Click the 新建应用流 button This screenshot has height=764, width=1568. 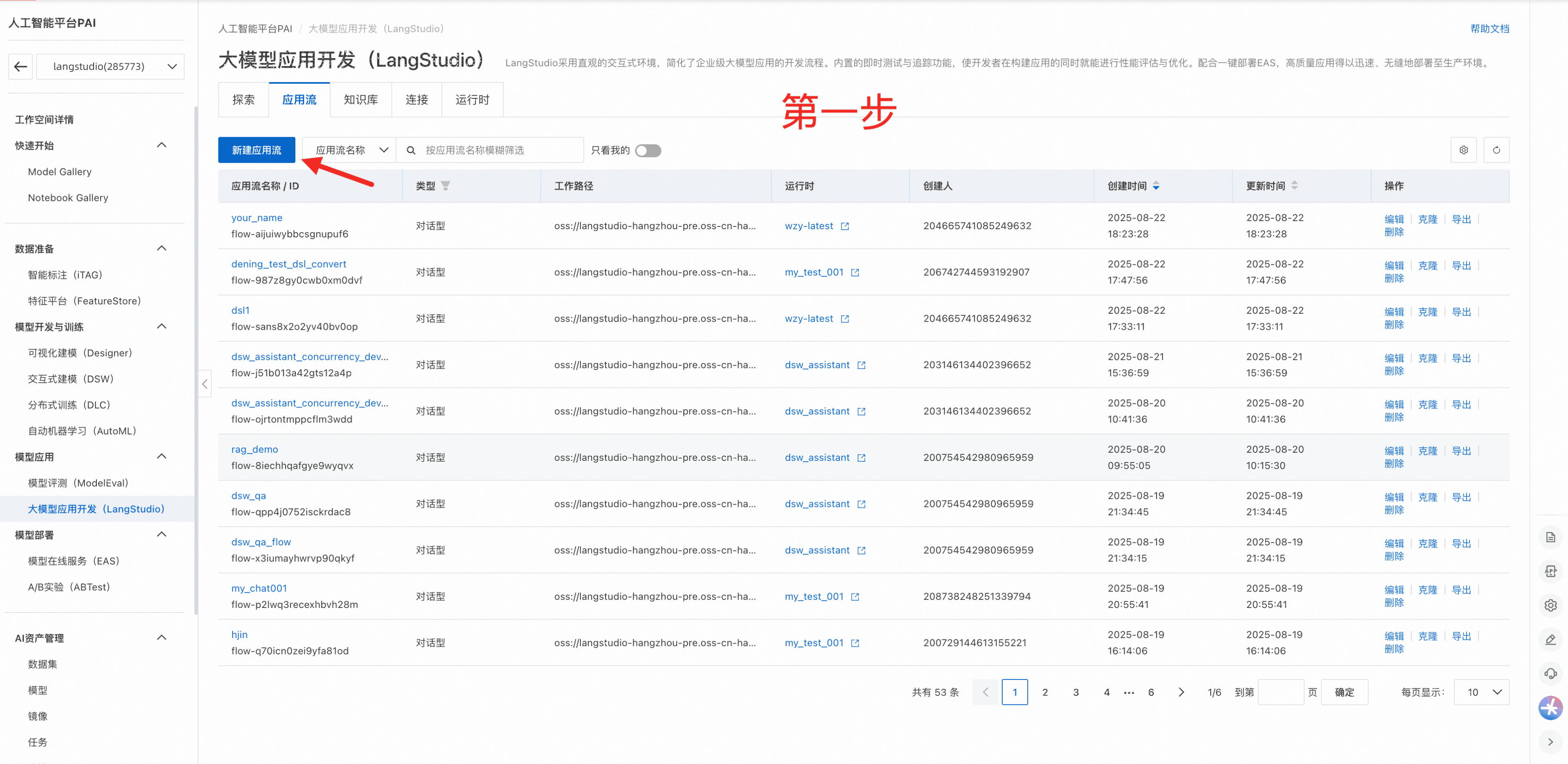(x=257, y=150)
